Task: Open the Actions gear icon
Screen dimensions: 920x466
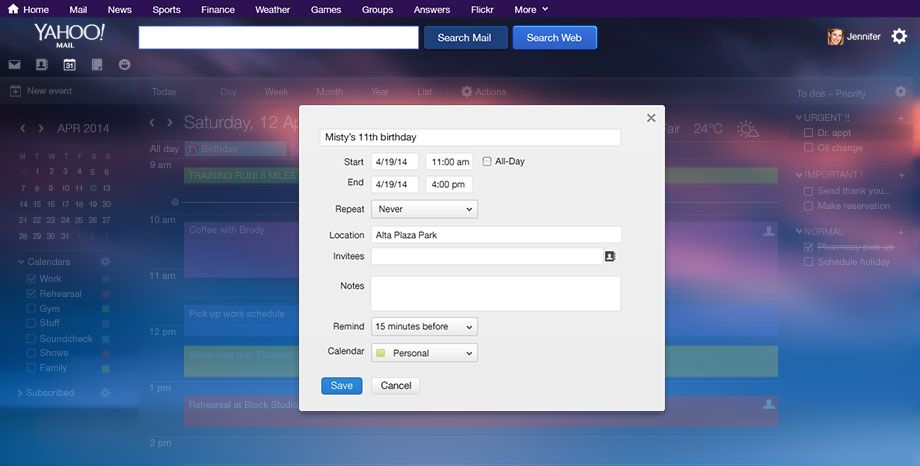Action: tap(466, 92)
